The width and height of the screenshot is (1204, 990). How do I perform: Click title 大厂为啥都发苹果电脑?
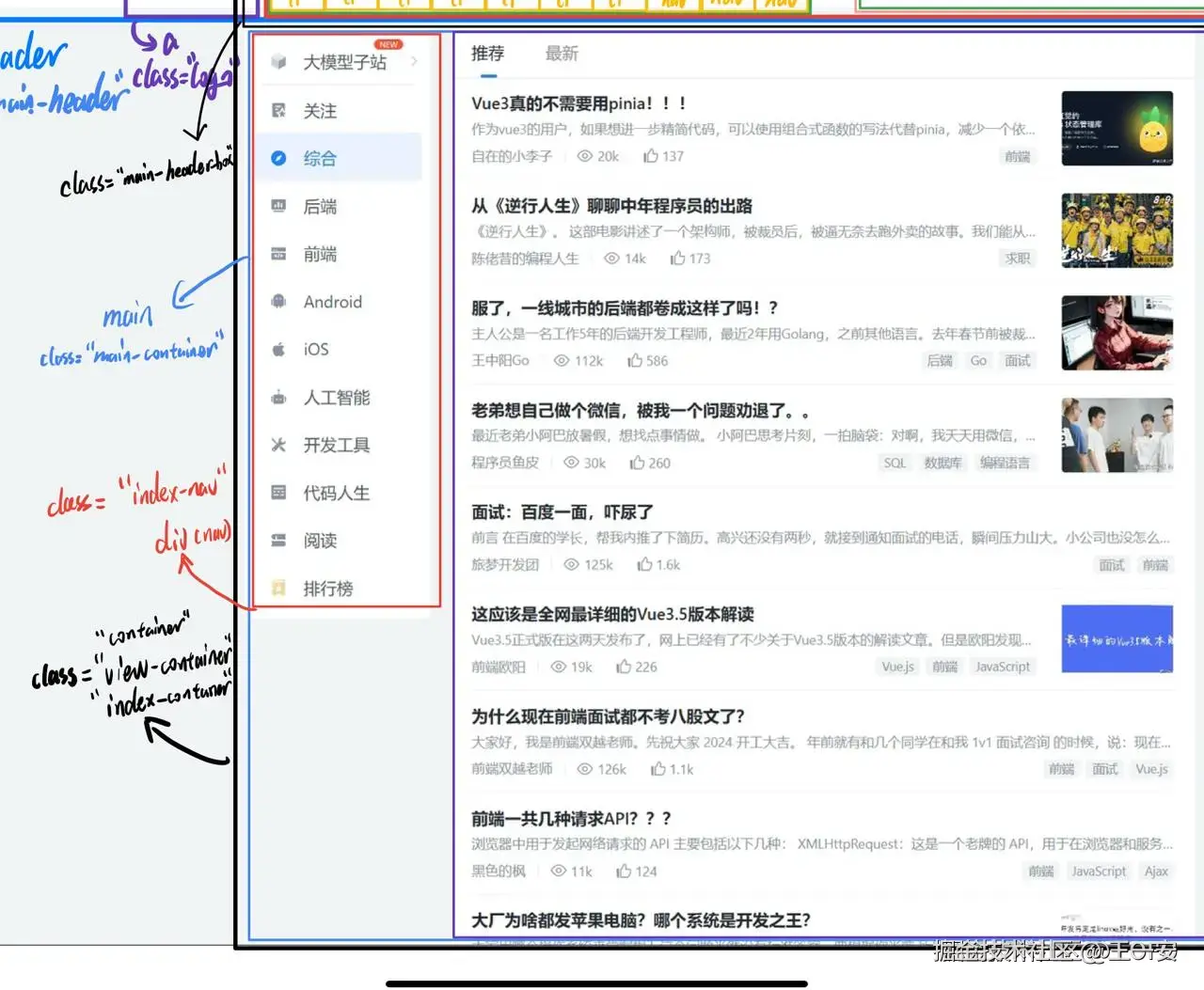[x=641, y=920]
